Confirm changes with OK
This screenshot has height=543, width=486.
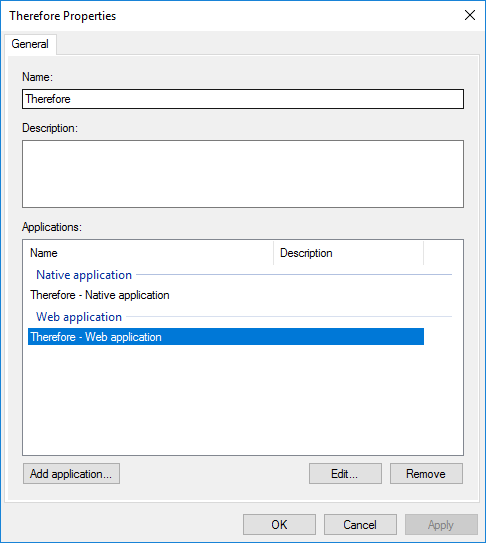(x=279, y=525)
